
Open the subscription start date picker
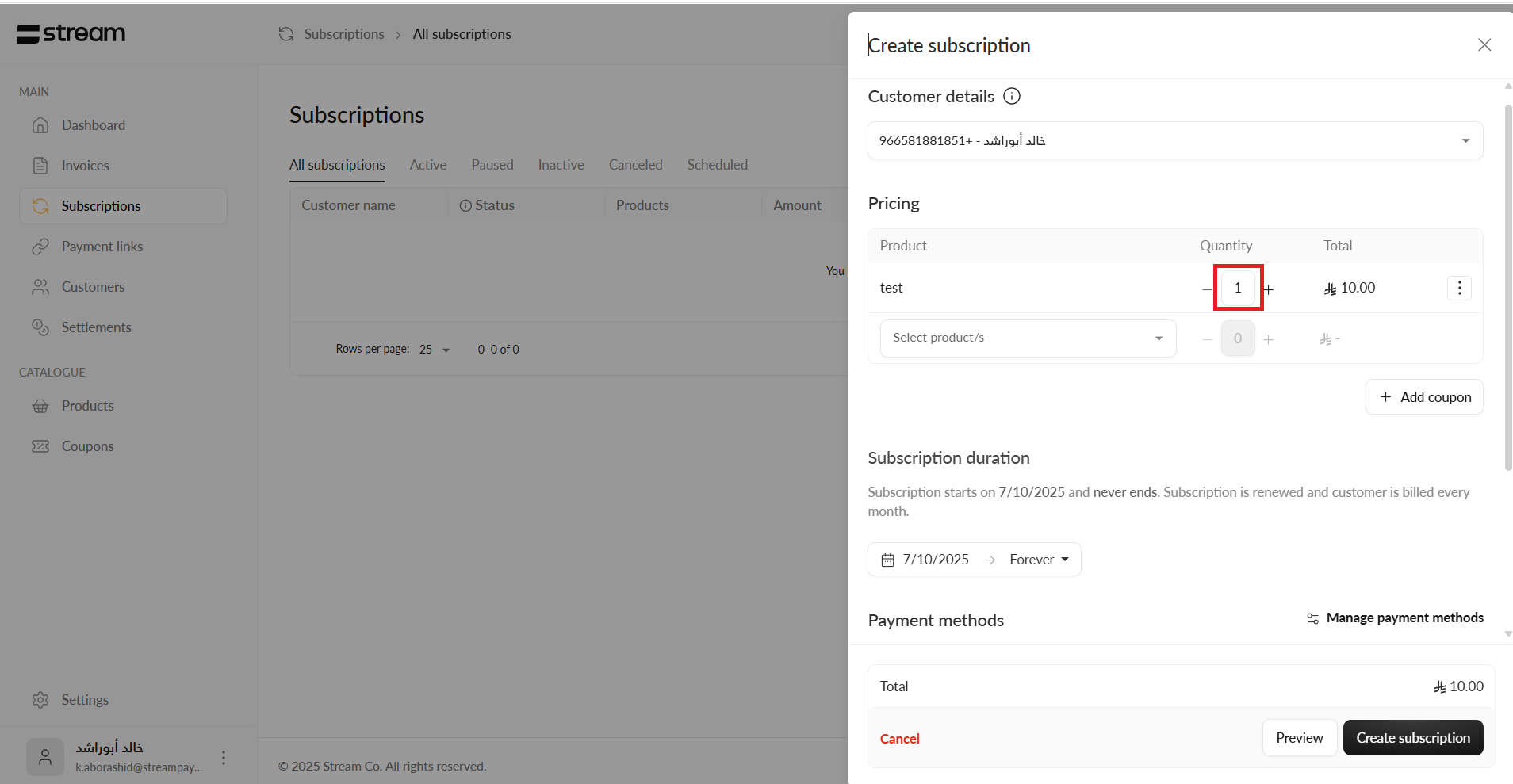[x=925, y=560]
